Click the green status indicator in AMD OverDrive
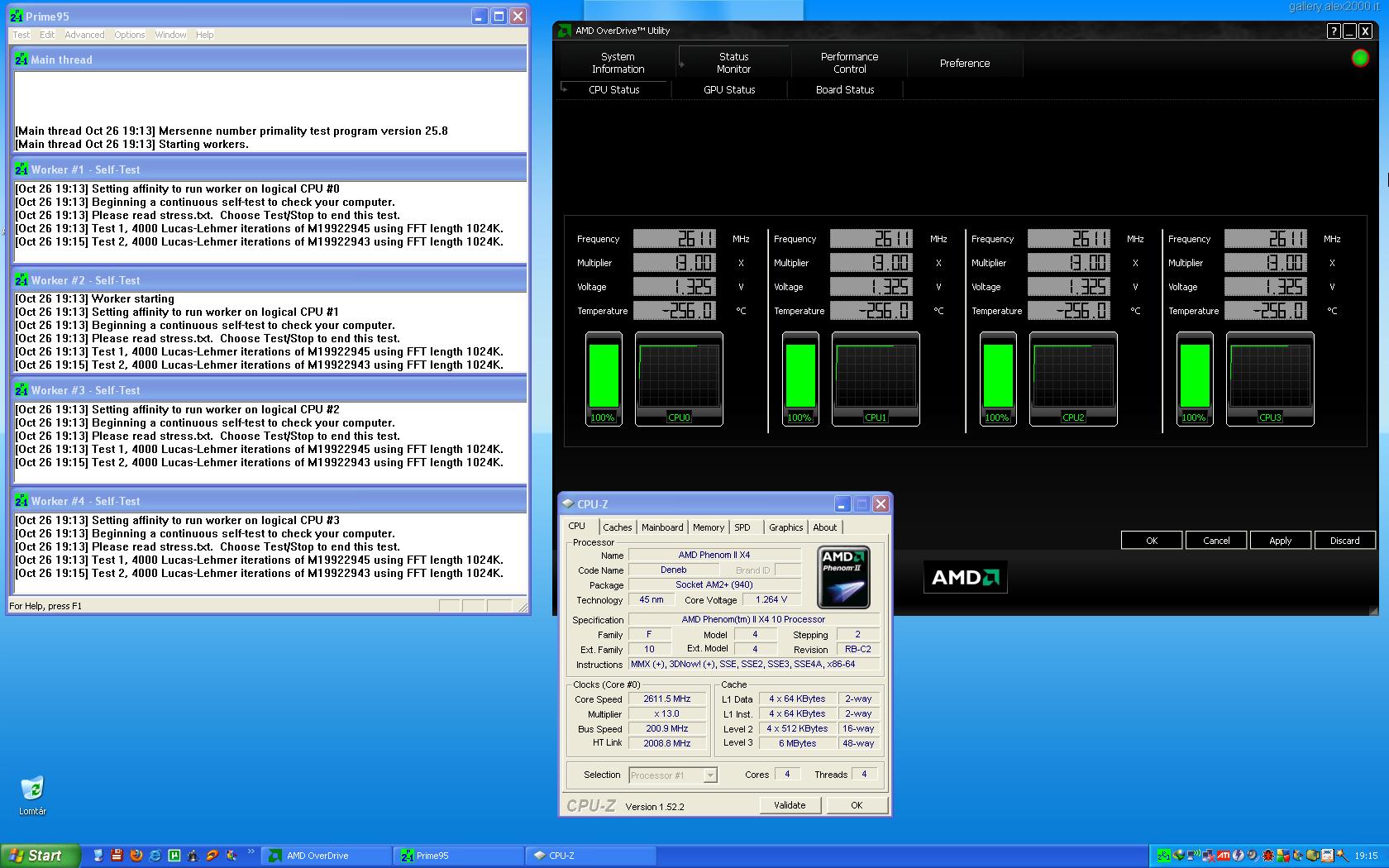 1360,58
